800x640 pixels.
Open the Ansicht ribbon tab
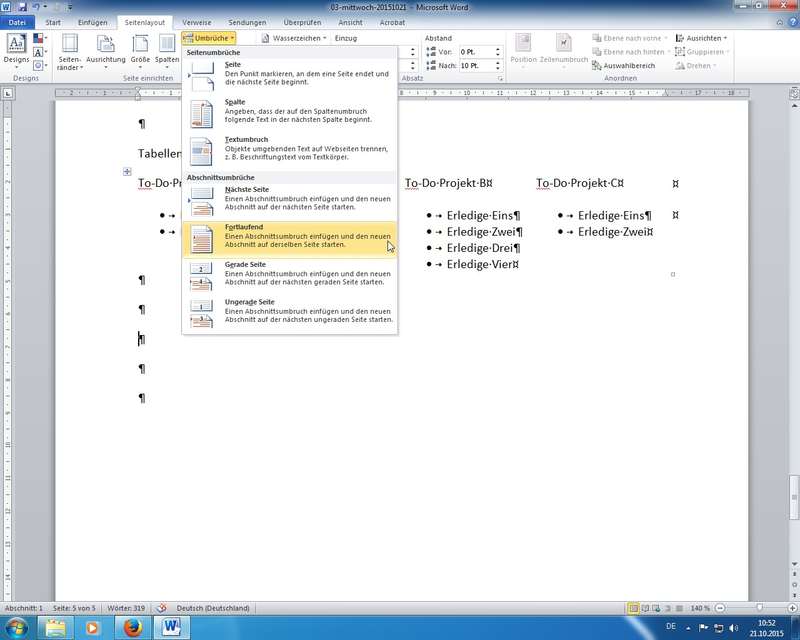350,22
